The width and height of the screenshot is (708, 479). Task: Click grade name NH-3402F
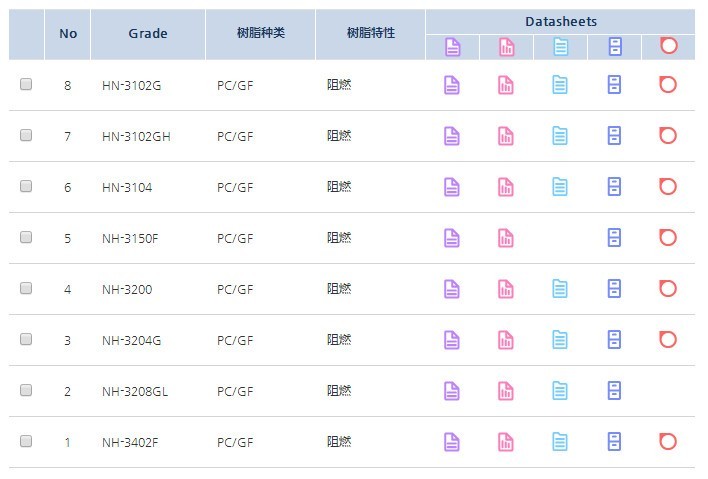pos(130,442)
